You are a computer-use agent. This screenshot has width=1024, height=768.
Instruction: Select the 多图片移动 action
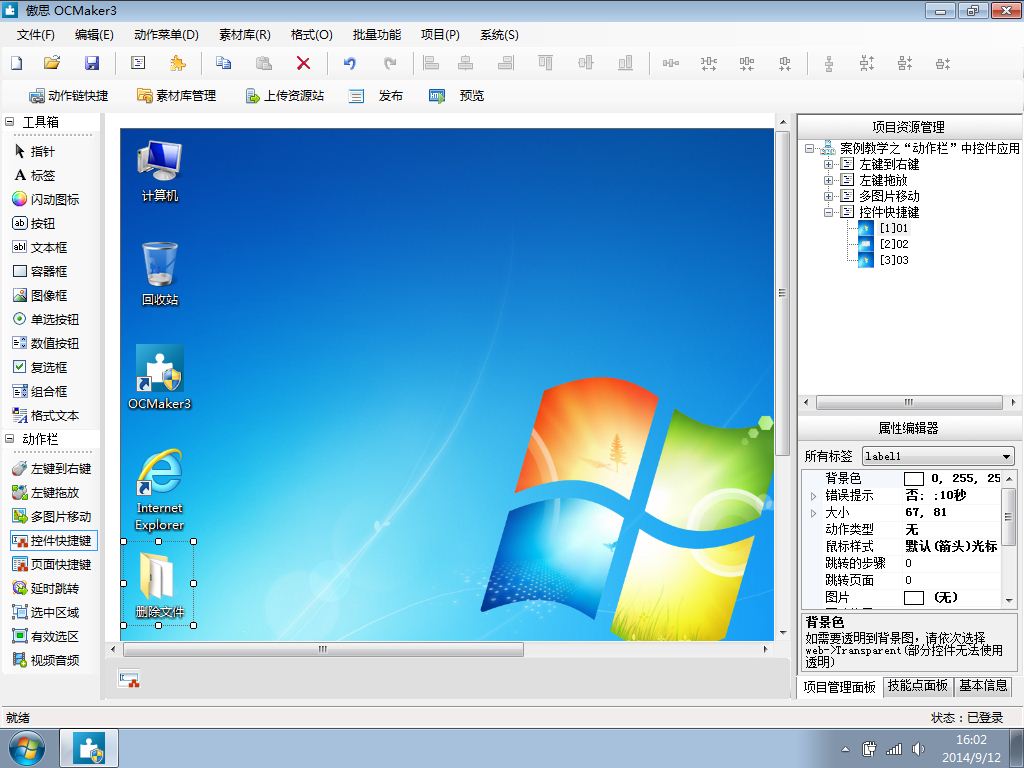(52, 517)
